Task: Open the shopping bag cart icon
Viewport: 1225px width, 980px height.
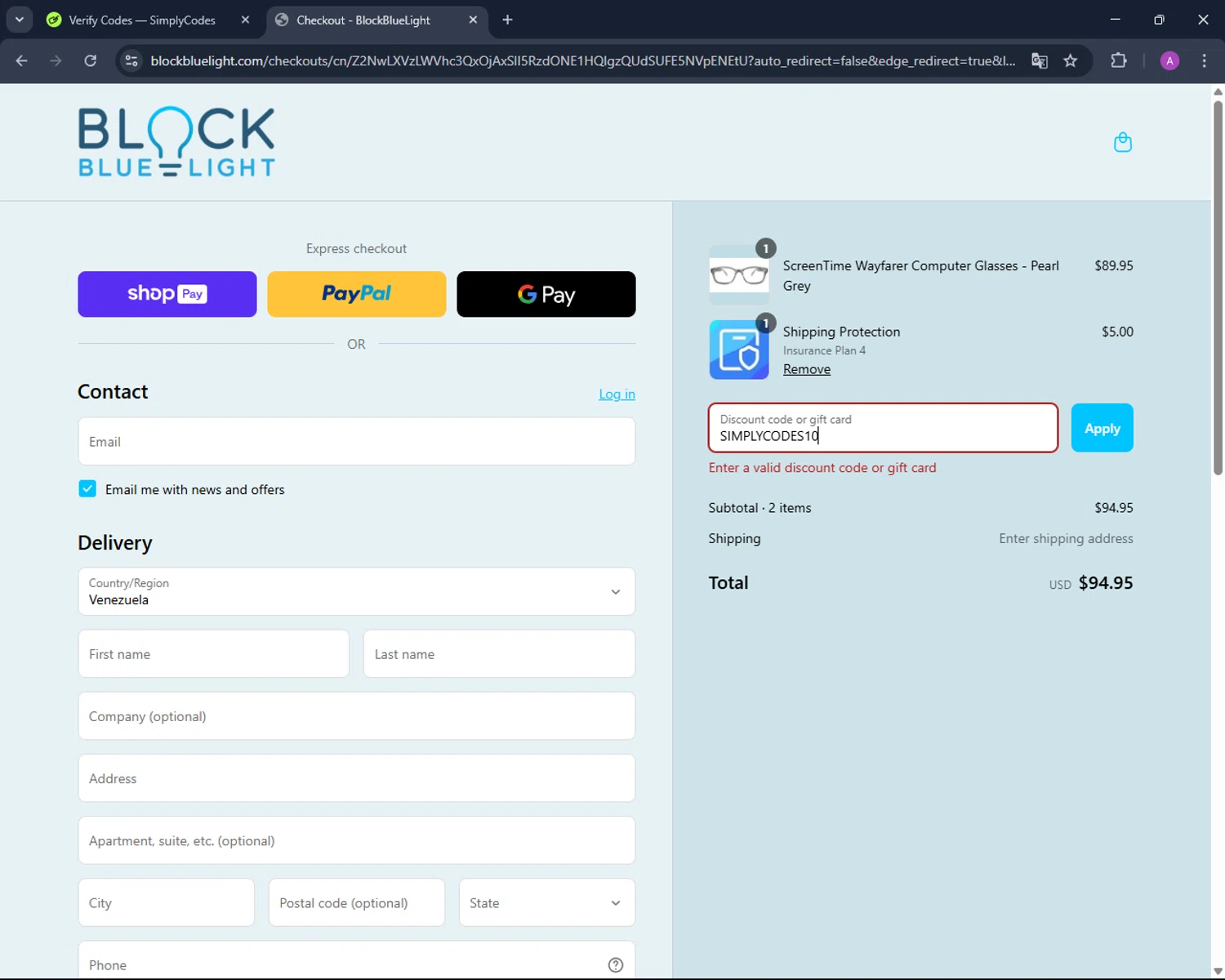Action: 1123,142
